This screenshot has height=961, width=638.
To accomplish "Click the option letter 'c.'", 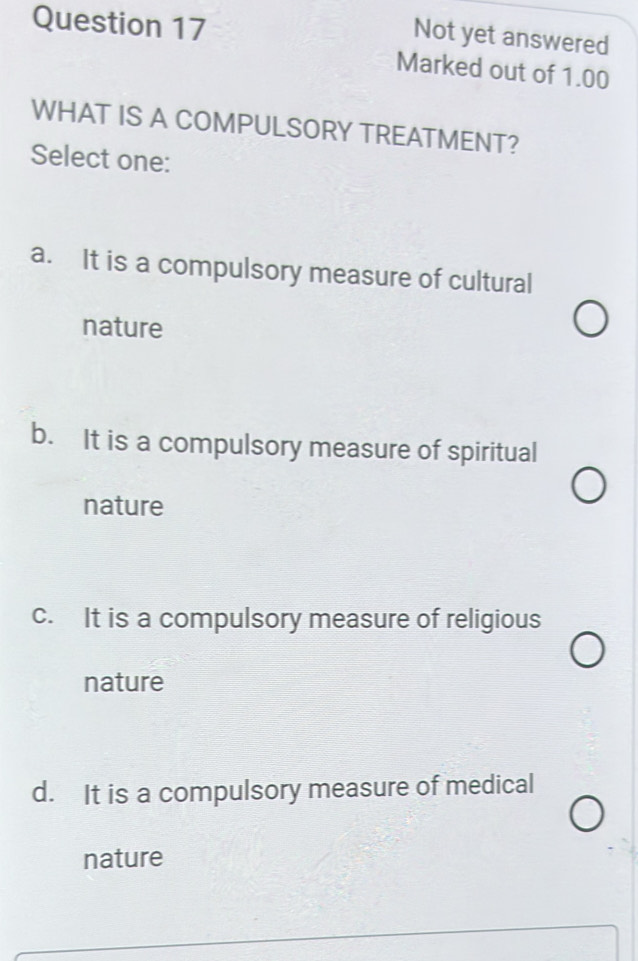I will click(41, 619).
